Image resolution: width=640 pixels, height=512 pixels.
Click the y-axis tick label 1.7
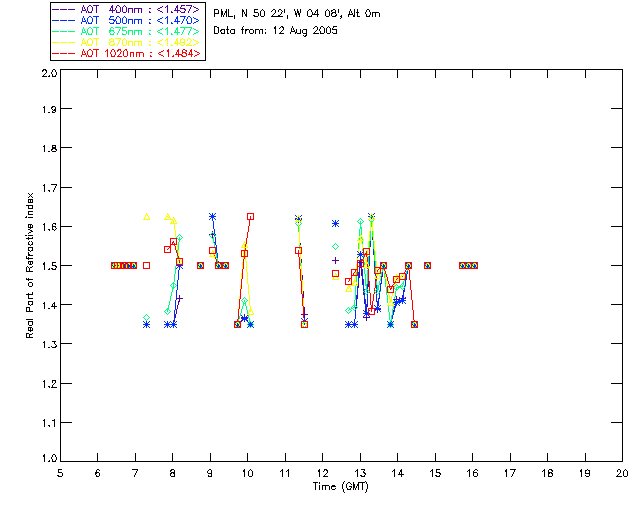(49, 188)
